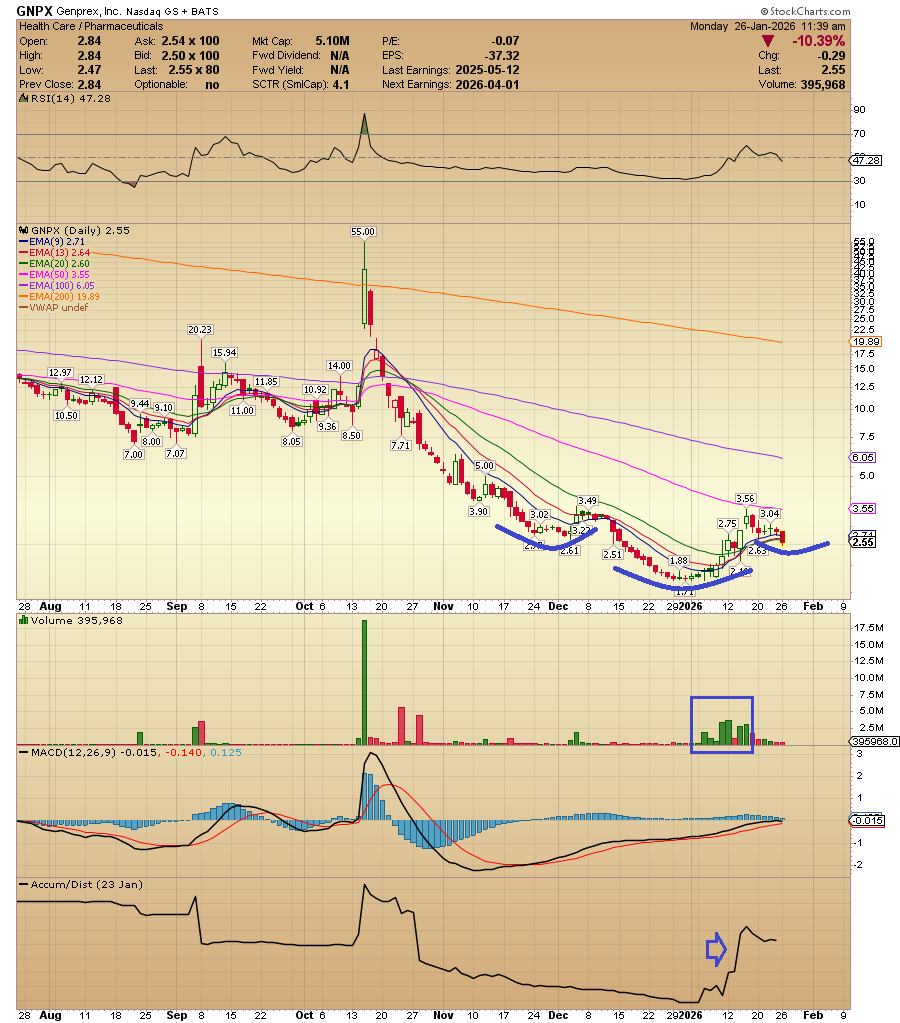Click the 47.28 tag on the RSI axis

point(867,160)
